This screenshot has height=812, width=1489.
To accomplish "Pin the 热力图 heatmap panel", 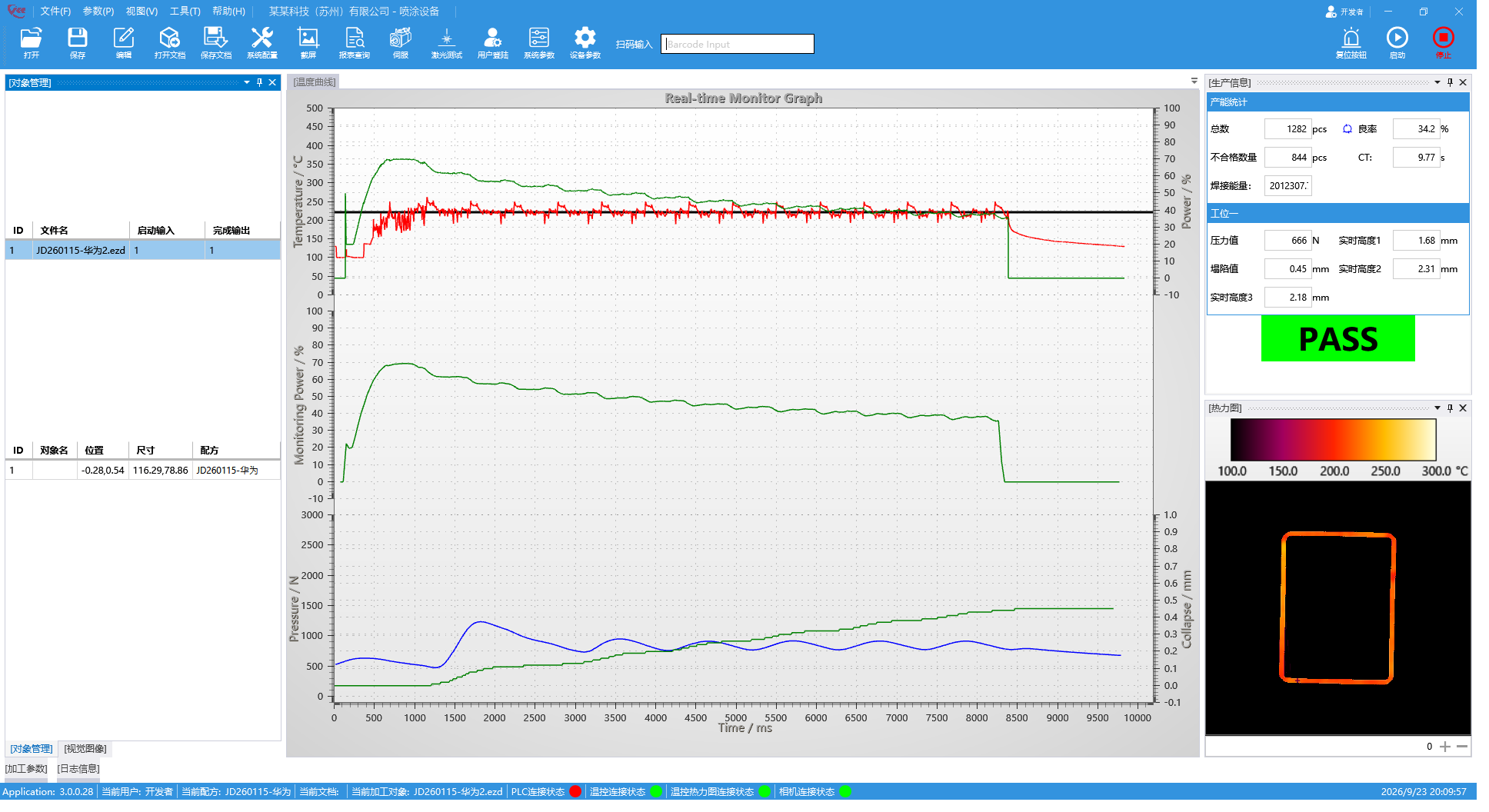I will click(x=1450, y=408).
